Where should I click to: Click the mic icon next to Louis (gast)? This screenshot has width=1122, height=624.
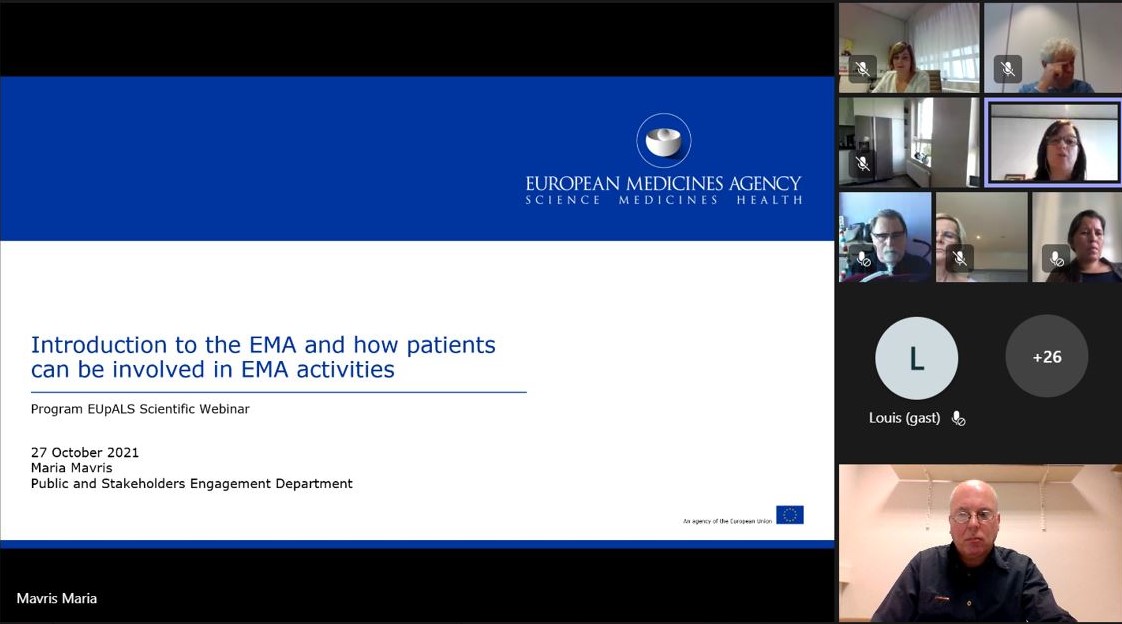click(x=958, y=418)
